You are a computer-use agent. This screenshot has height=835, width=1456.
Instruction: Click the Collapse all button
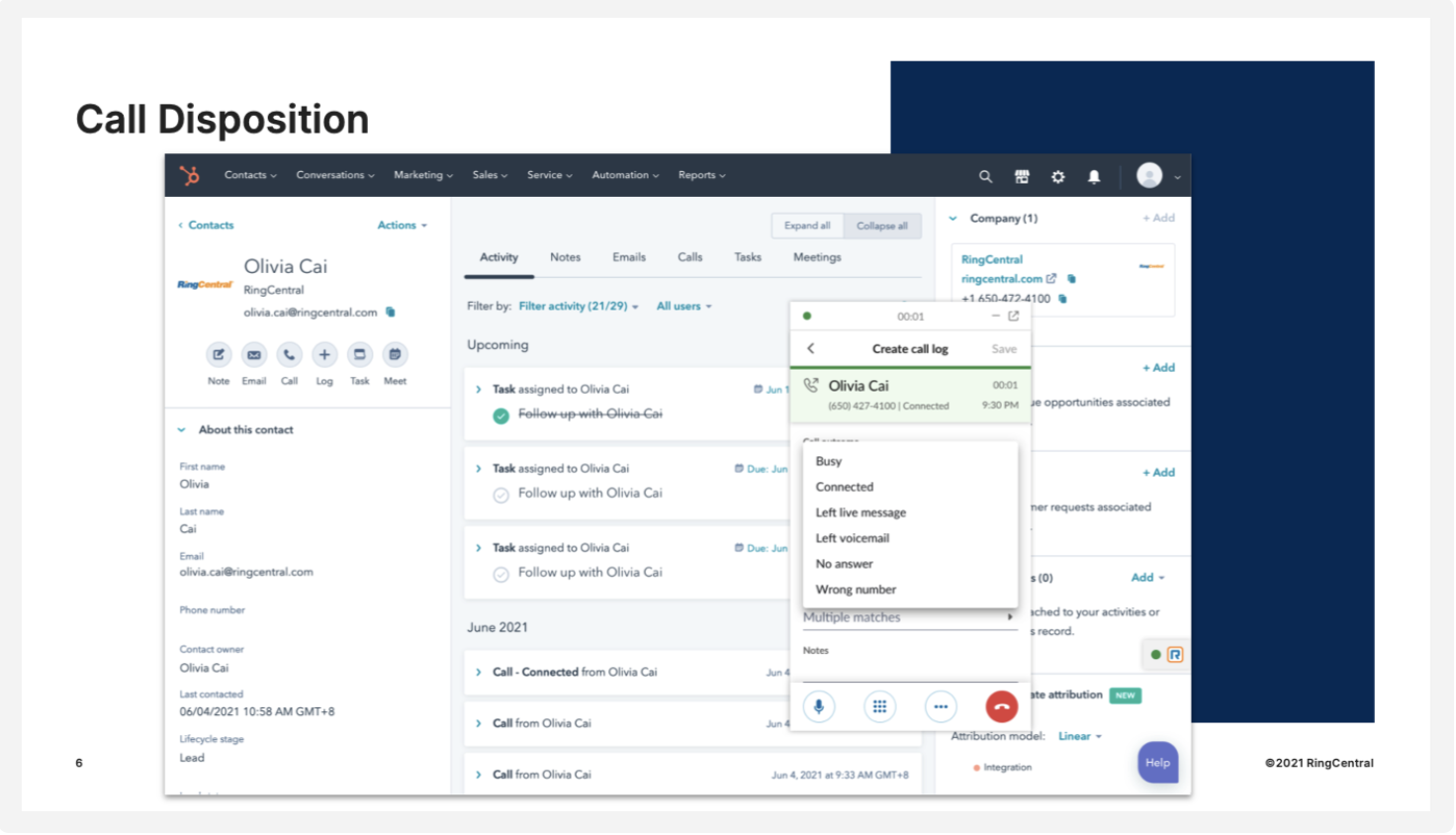(x=881, y=226)
